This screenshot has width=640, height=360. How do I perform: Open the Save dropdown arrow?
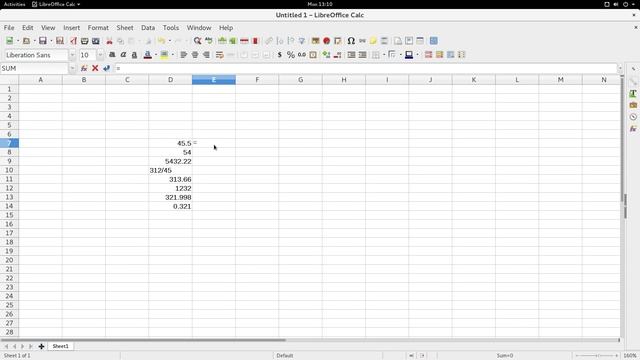51,41
